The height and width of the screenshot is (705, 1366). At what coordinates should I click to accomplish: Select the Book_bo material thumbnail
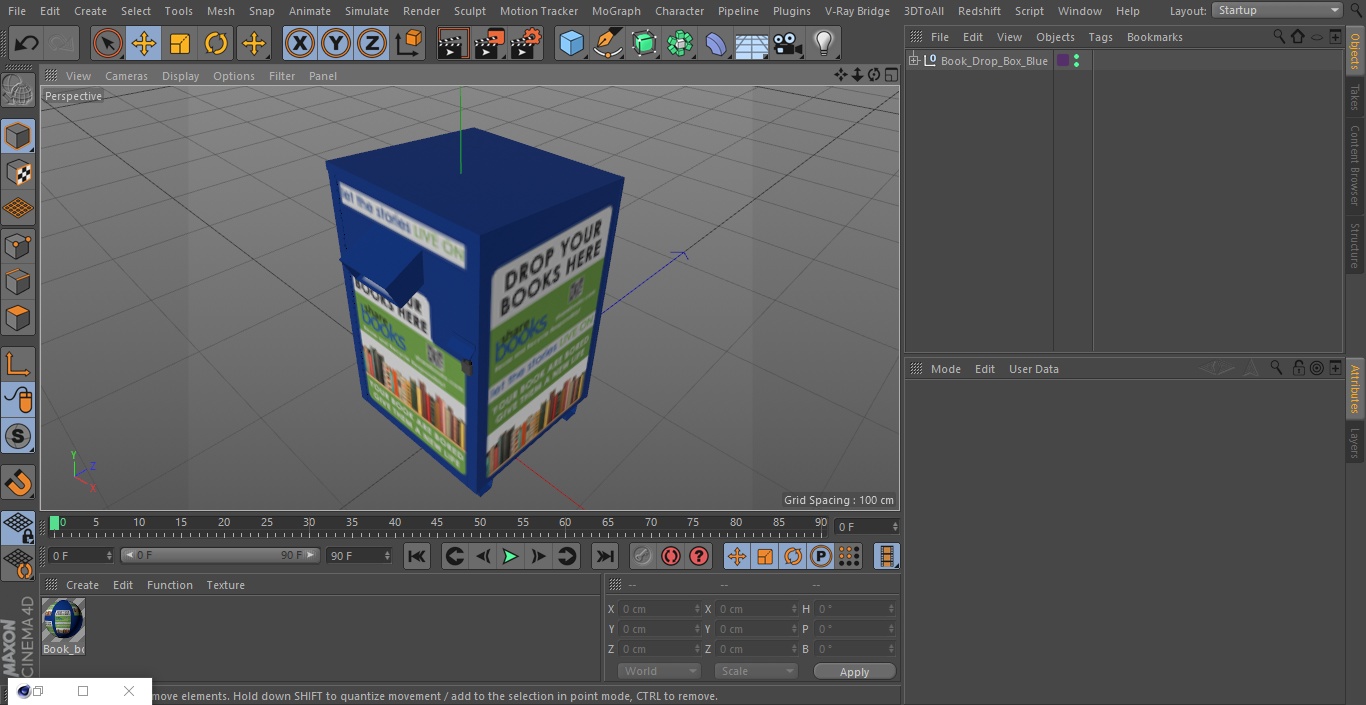63,620
